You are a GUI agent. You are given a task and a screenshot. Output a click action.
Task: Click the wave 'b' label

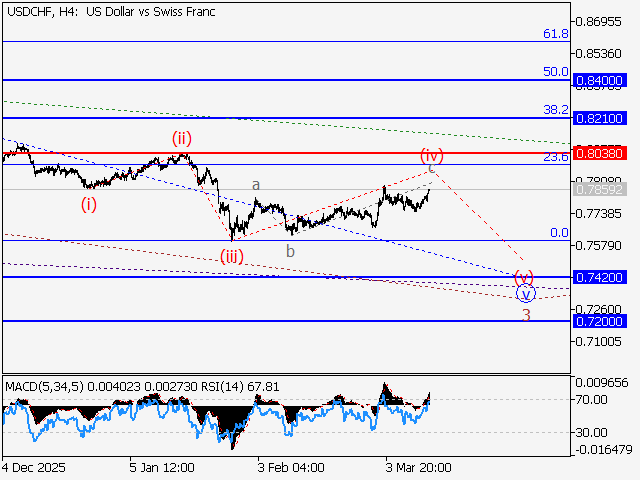[x=290, y=251]
